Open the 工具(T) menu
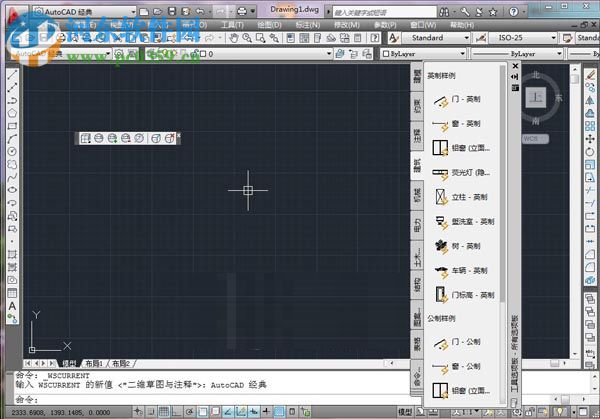This screenshot has height=419, width=600. pos(232,25)
